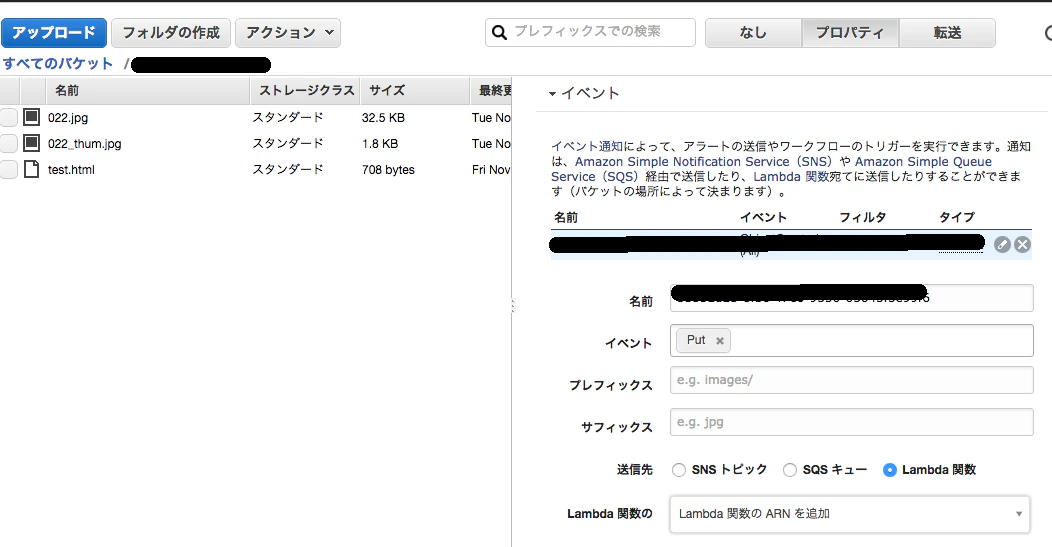This screenshot has height=547, width=1052.
Task: Switch to the なし tab
Action: [x=753, y=33]
